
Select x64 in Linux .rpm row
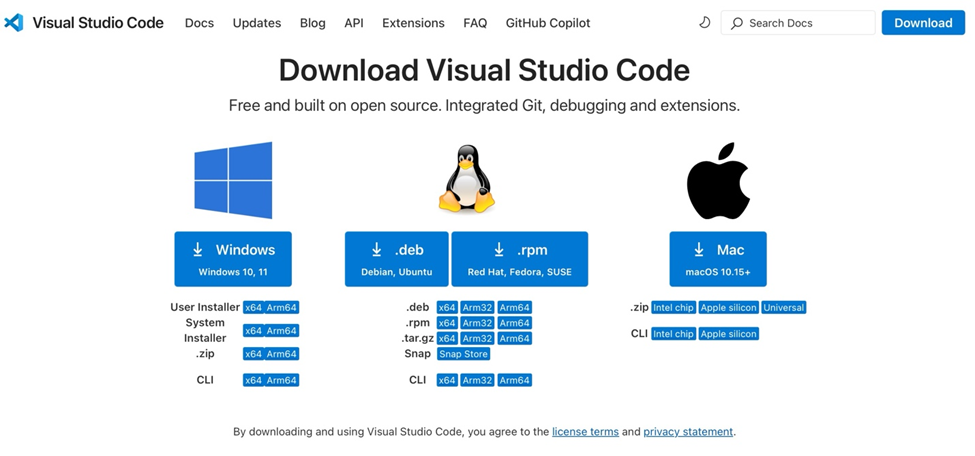[x=447, y=323]
